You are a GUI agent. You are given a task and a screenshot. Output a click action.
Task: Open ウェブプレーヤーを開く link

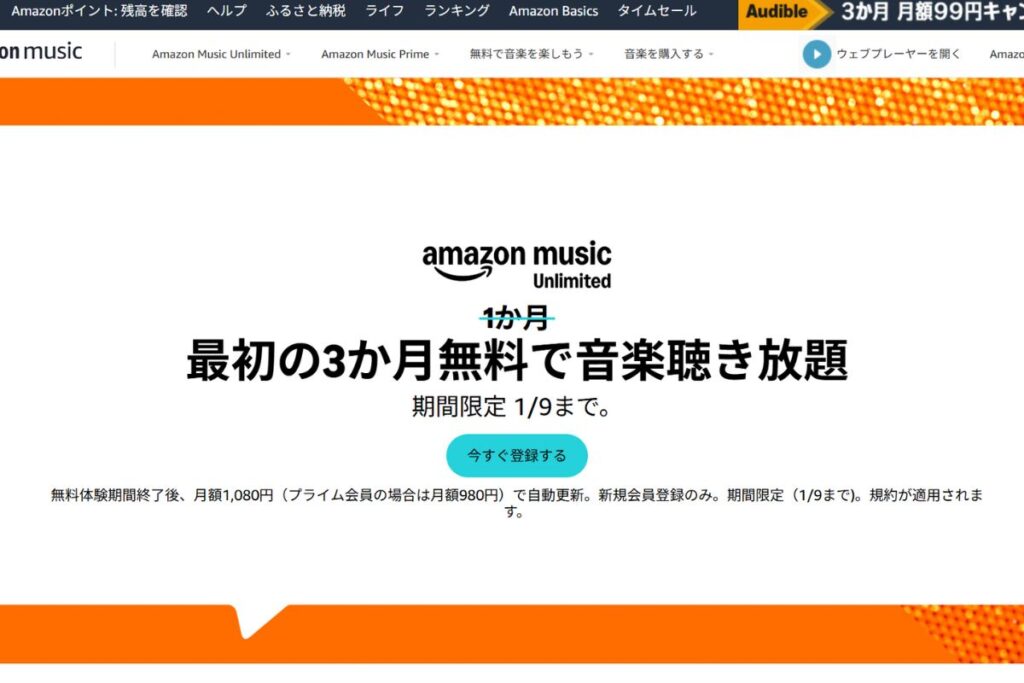pos(898,54)
